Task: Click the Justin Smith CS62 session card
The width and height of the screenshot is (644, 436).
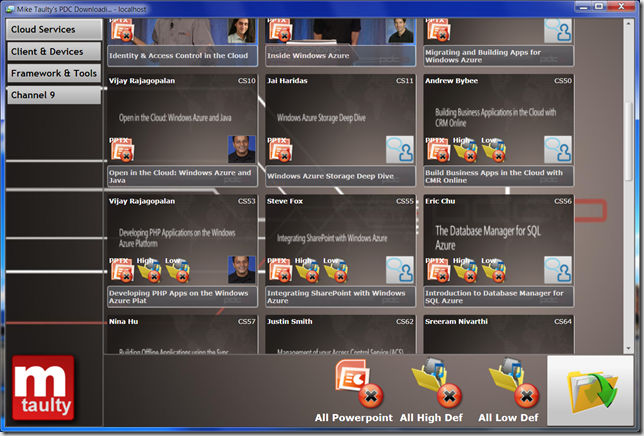Action: click(340, 335)
